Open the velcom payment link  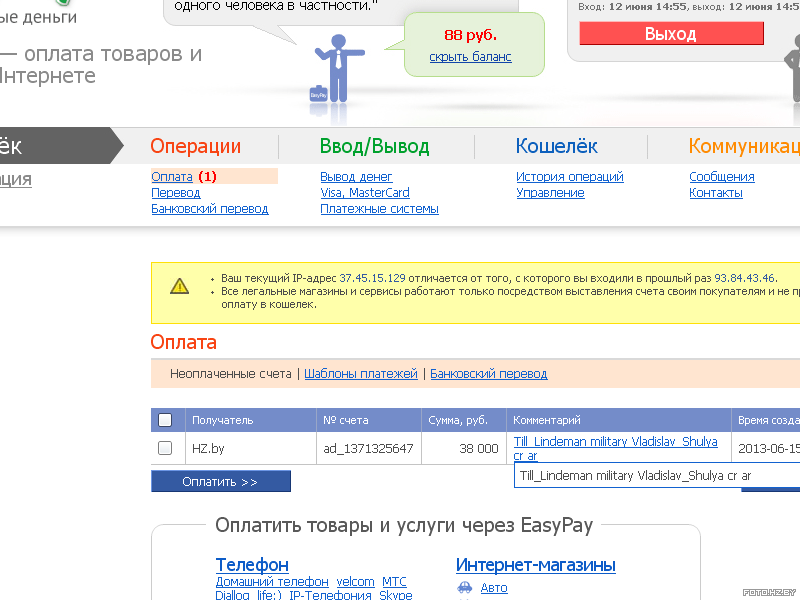point(355,582)
